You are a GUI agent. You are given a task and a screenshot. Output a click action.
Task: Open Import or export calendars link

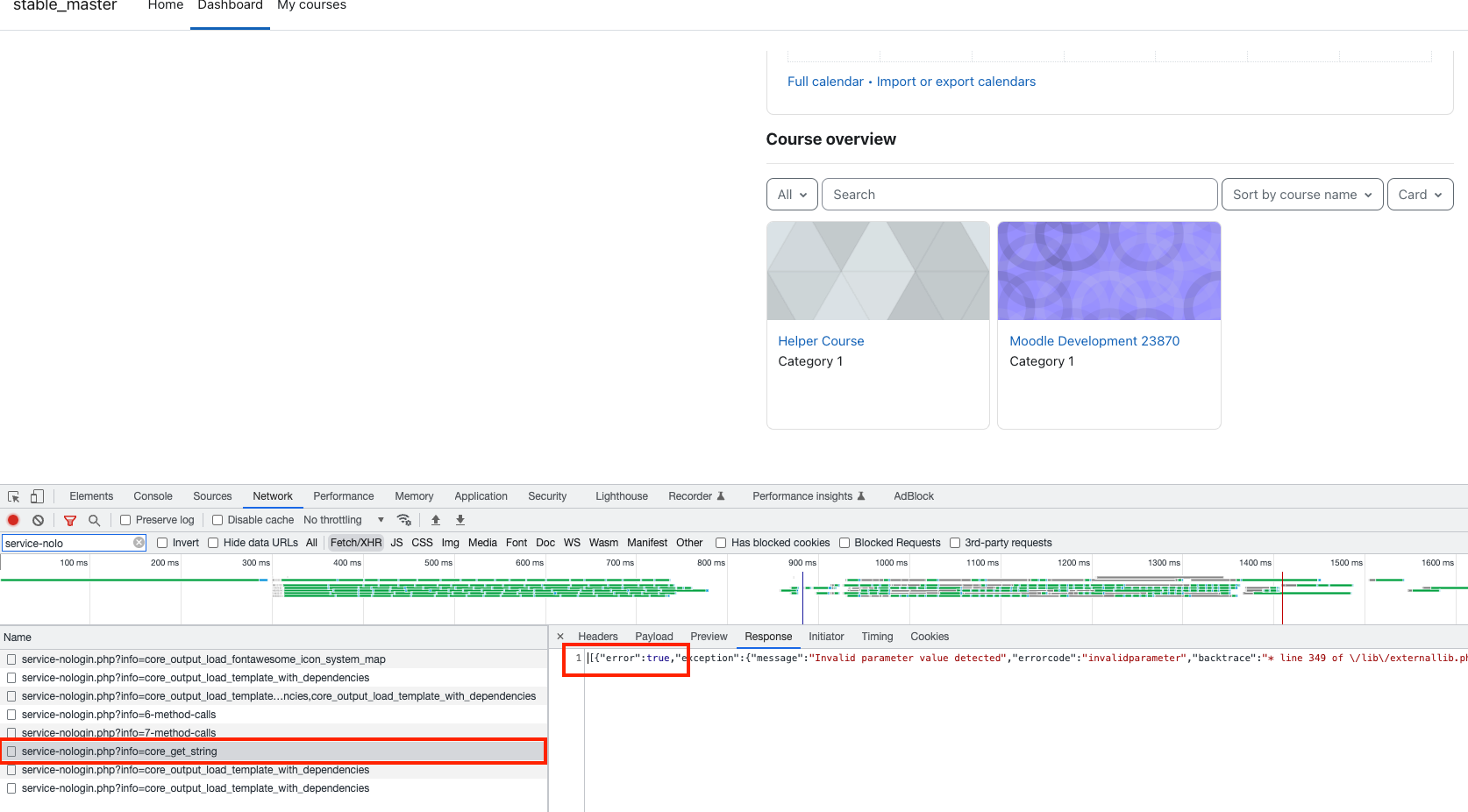tap(956, 82)
